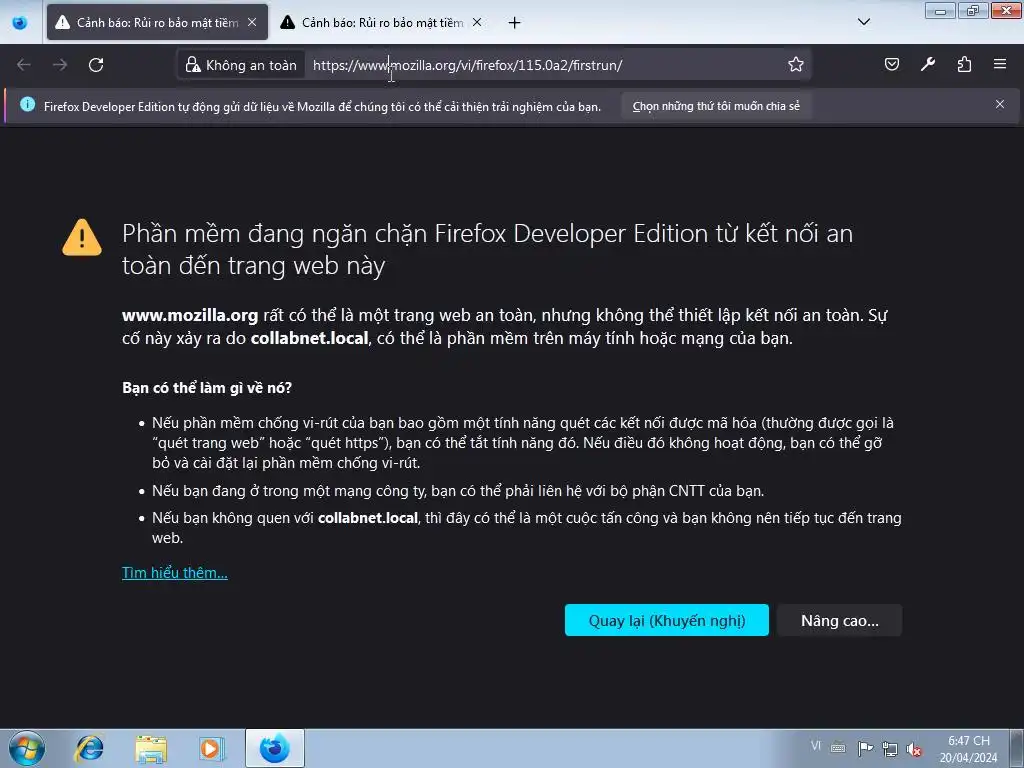Open developer tools wrench icon

pos(928,64)
